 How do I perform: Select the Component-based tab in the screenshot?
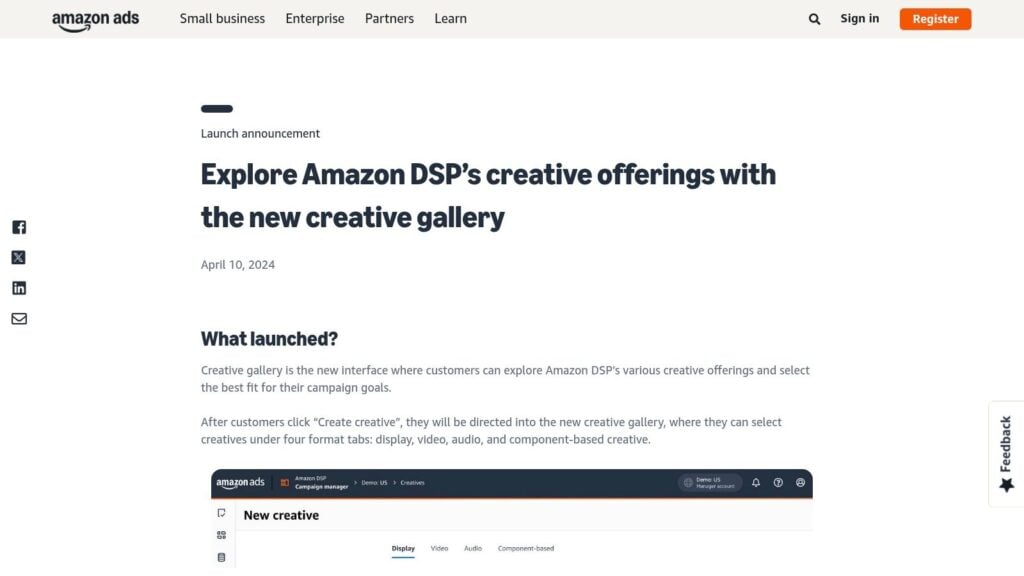[x=526, y=547]
